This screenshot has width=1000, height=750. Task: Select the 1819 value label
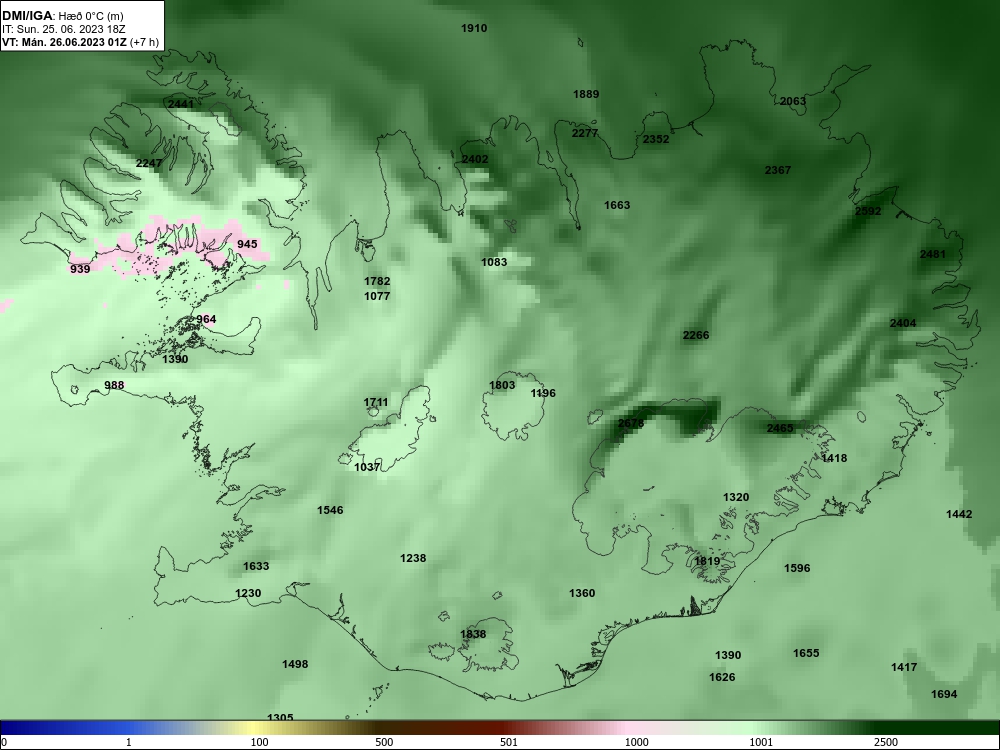[707, 561]
